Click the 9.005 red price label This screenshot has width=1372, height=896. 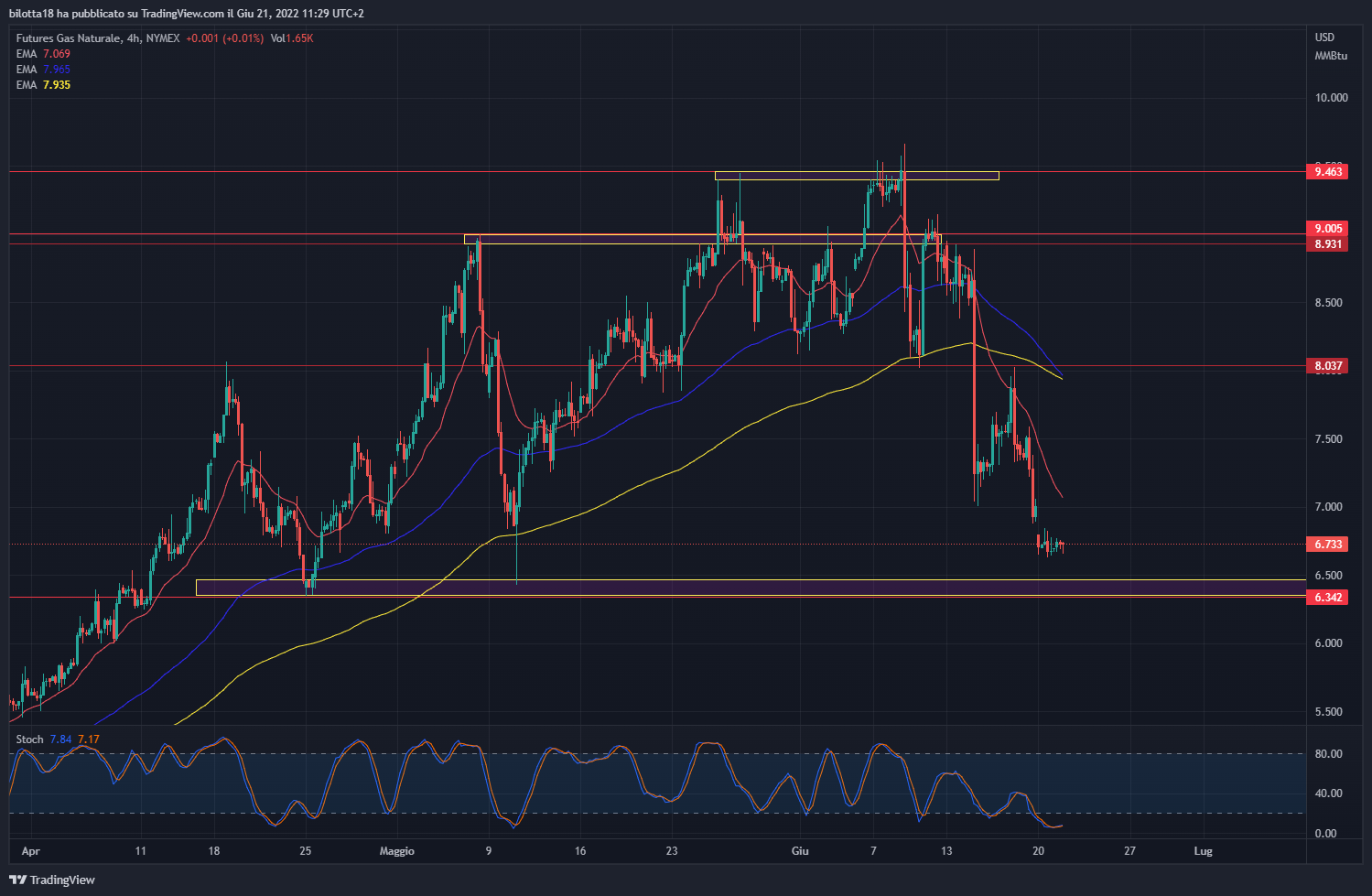click(1328, 229)
